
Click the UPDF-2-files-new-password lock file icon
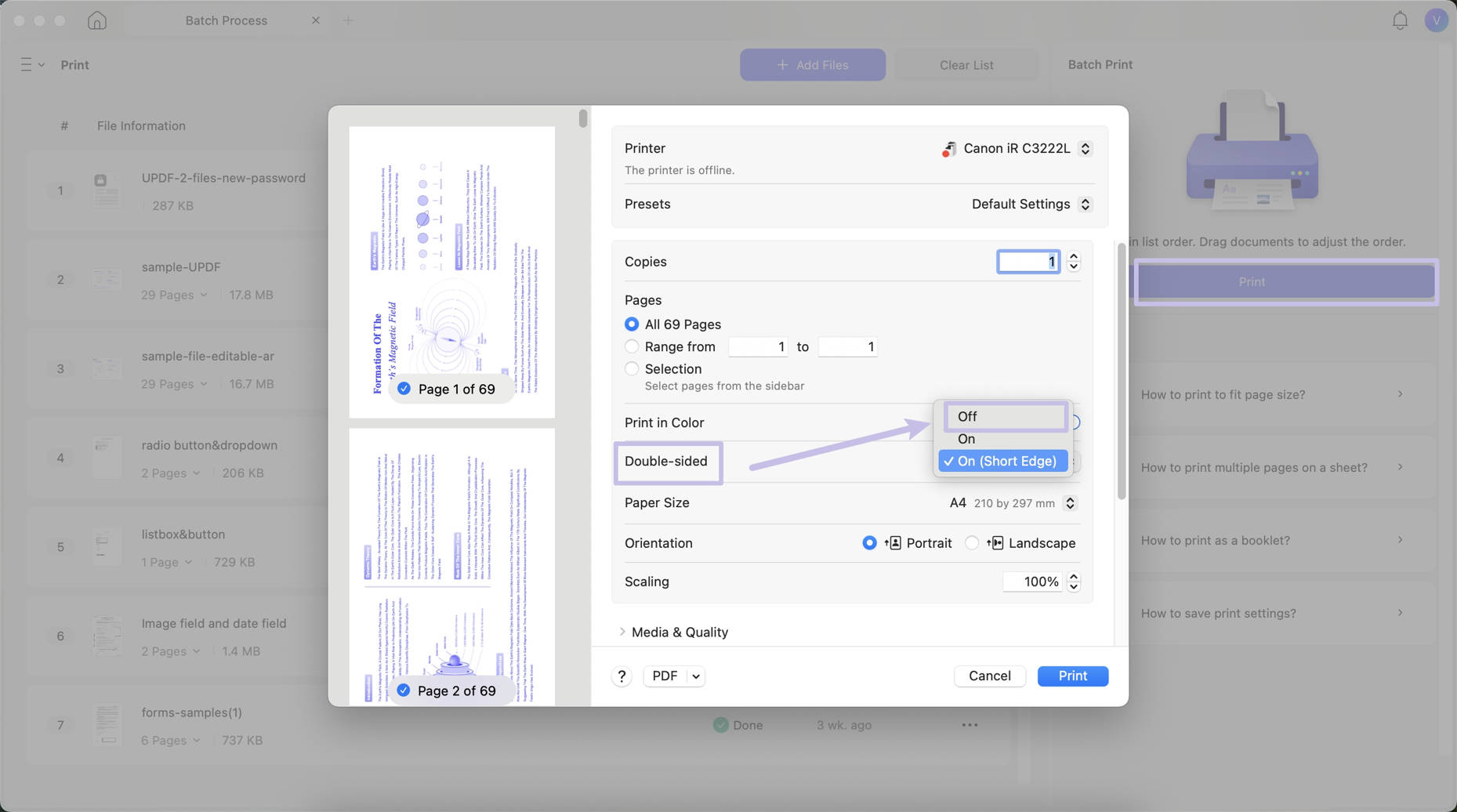coord(107,190)
